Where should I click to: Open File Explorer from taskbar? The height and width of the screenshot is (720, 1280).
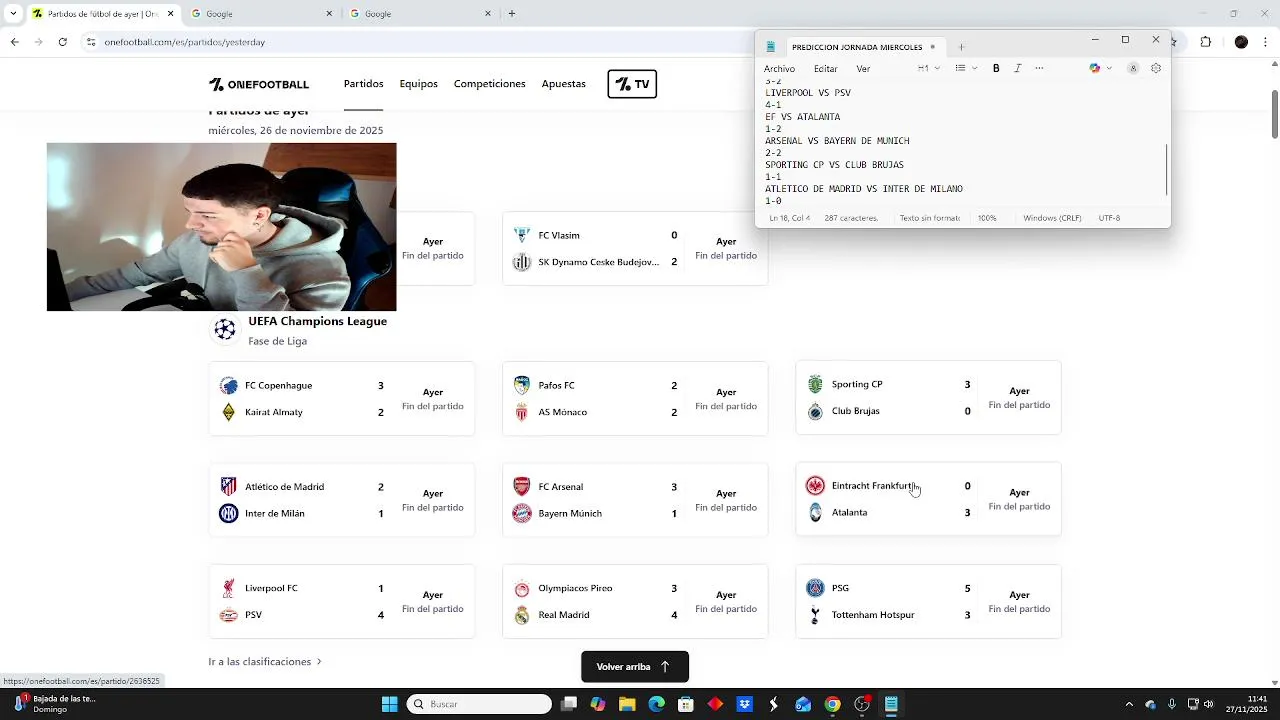tap(627, 704)
